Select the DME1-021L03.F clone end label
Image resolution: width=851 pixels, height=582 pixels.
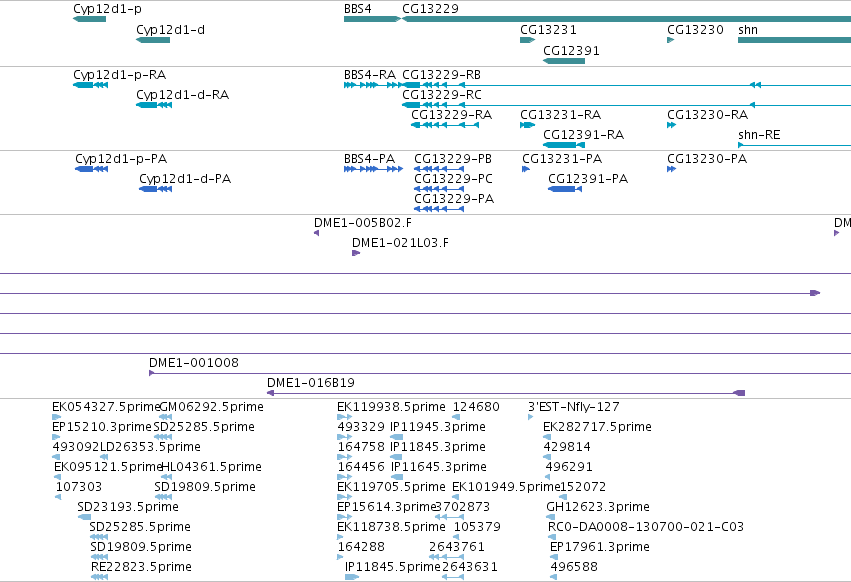pyautogui.click(x=401, y=243)
